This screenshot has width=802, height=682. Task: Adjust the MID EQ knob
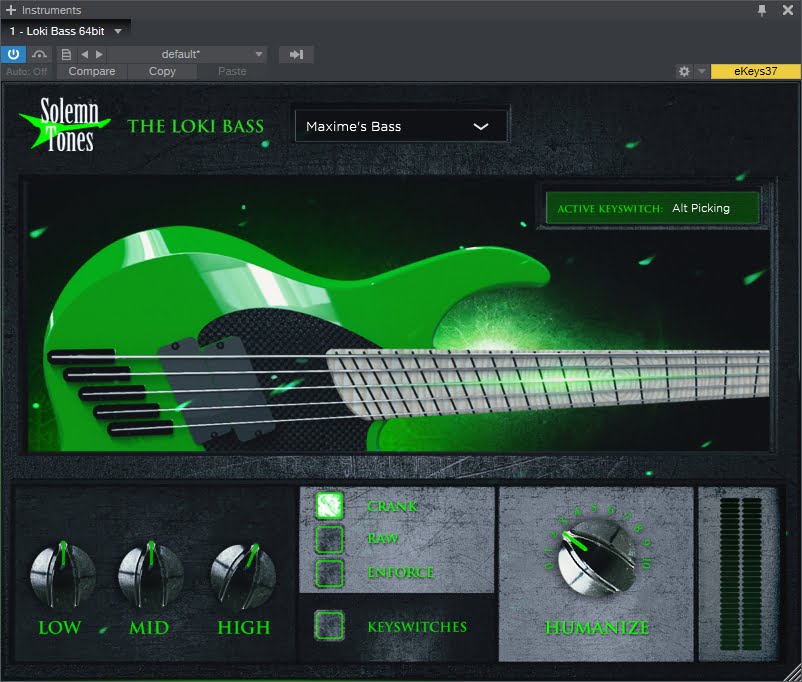(x=151, y=576)
